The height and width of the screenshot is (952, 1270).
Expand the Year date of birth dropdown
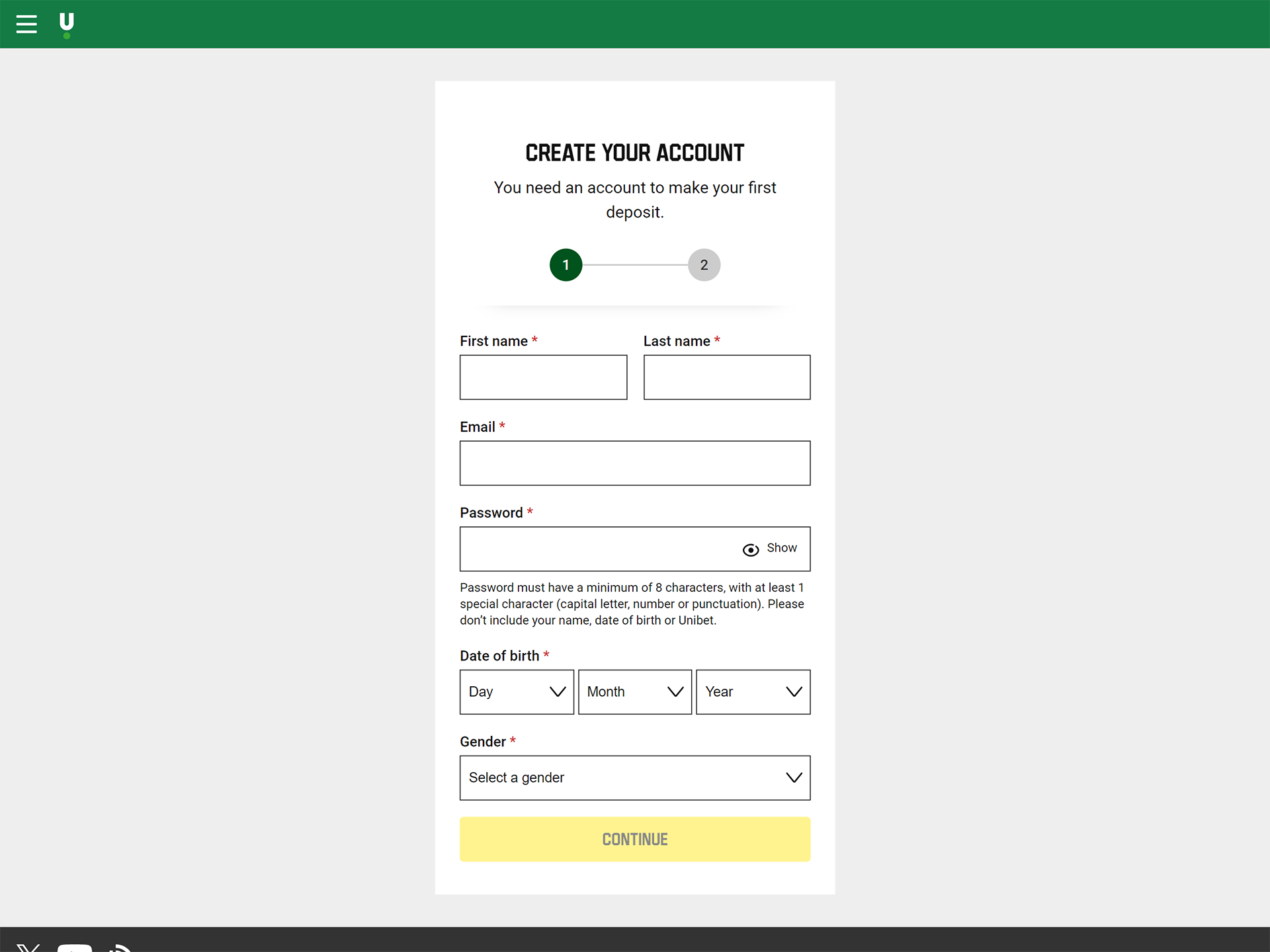[x=753, y=692]
